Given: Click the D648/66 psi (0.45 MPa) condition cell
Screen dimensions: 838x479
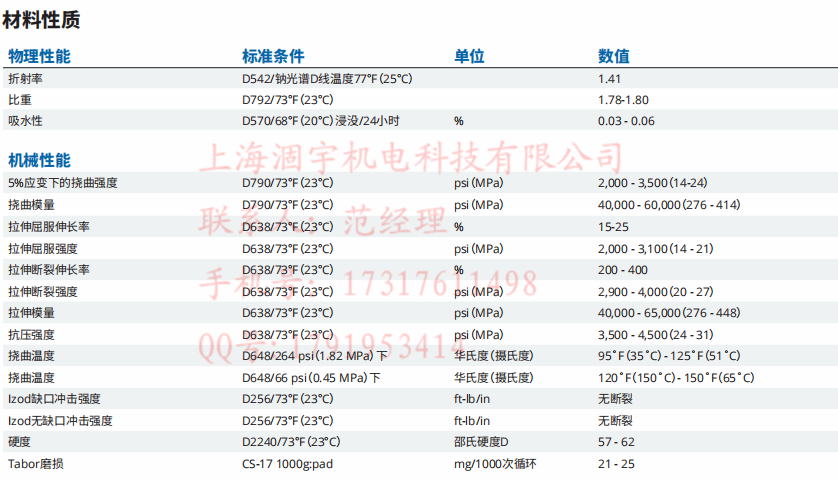Looking at the screenshot, I should (x=311, y=378).
